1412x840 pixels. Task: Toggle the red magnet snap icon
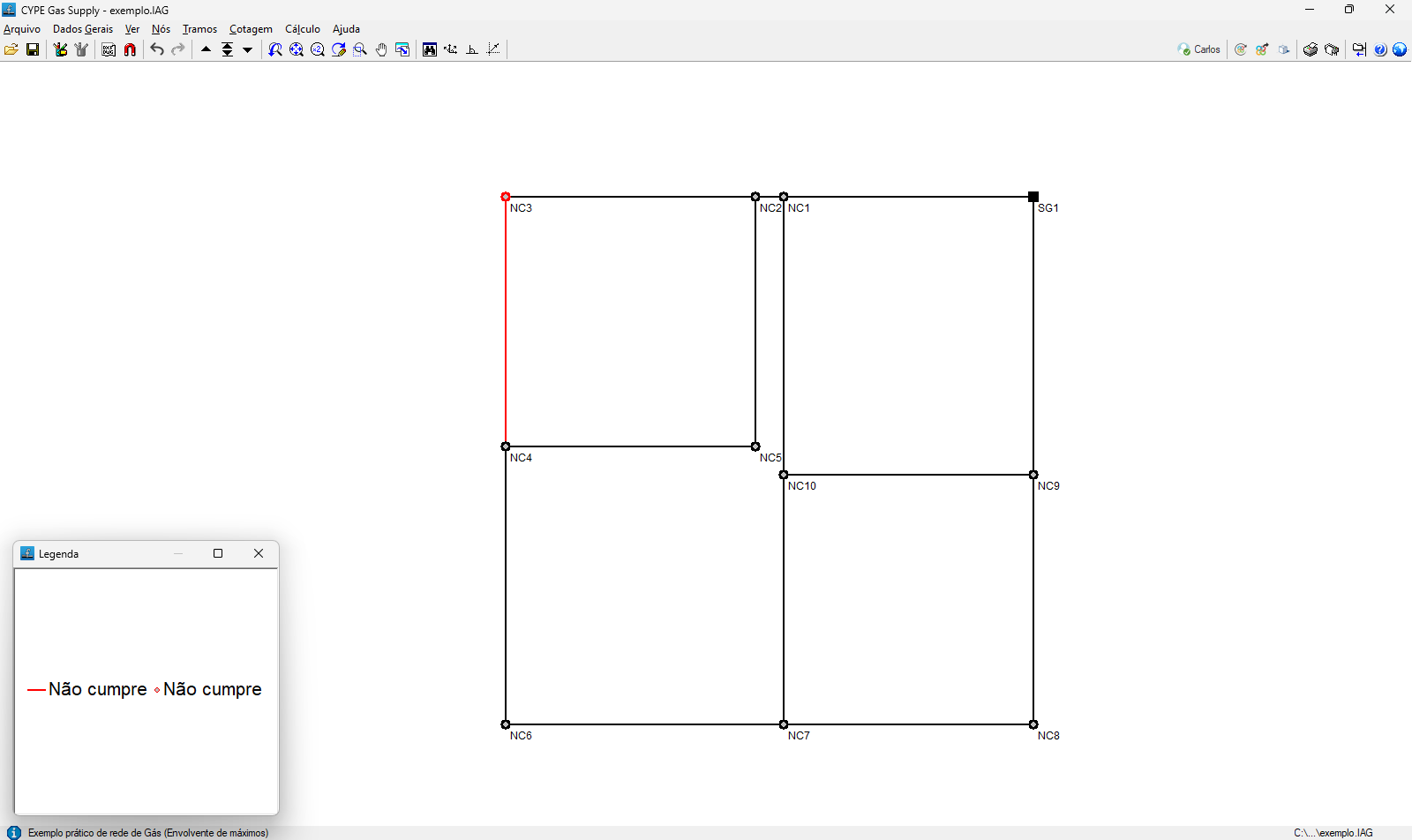pyautogui.click(x=130, y=49)
